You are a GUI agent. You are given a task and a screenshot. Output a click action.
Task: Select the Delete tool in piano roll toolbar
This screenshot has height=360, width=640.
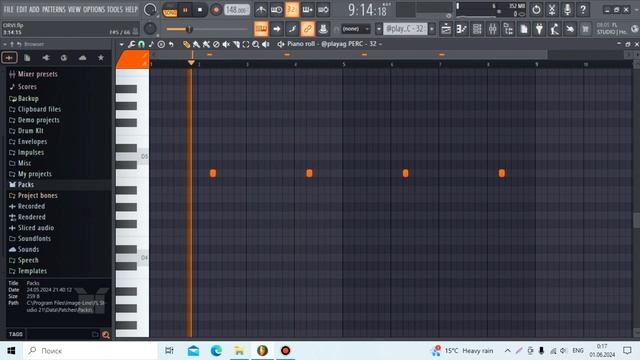216,44
